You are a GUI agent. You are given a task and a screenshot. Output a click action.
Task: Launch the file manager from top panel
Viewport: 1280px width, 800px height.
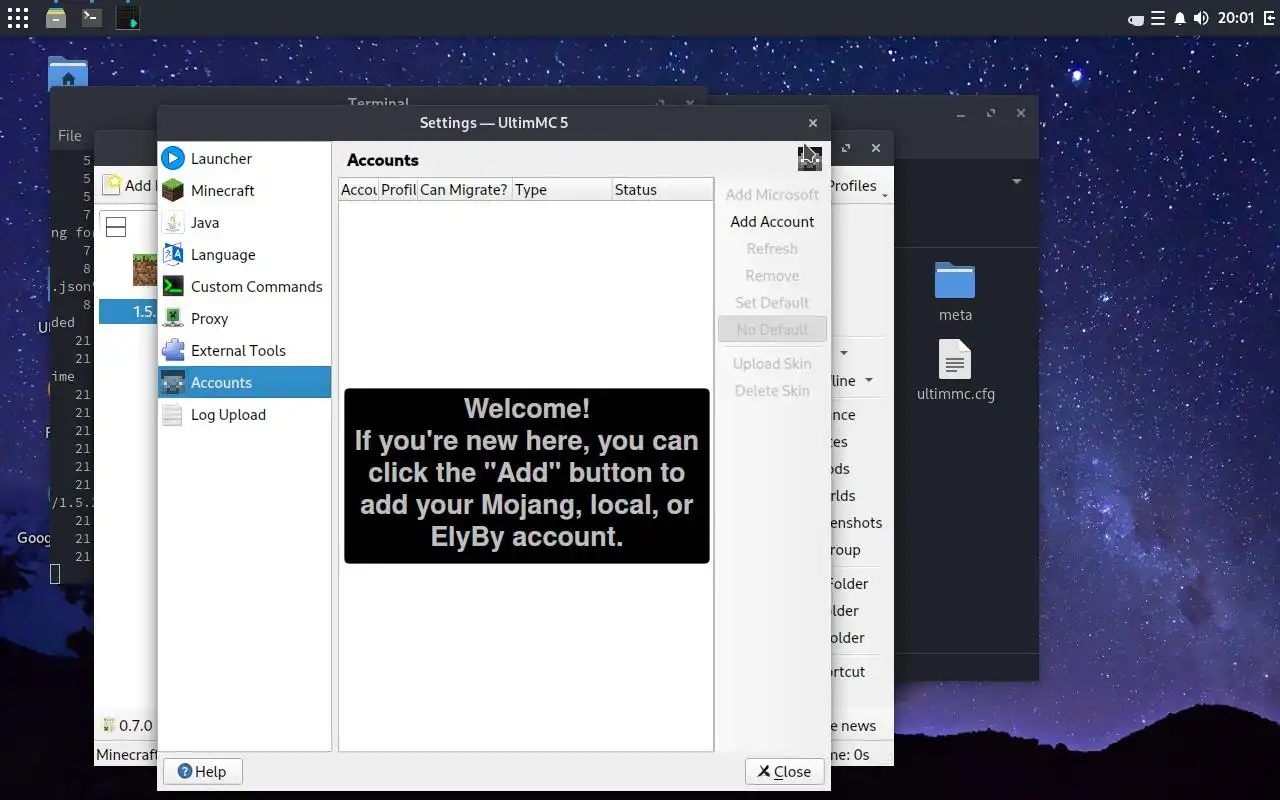[56, 18]
